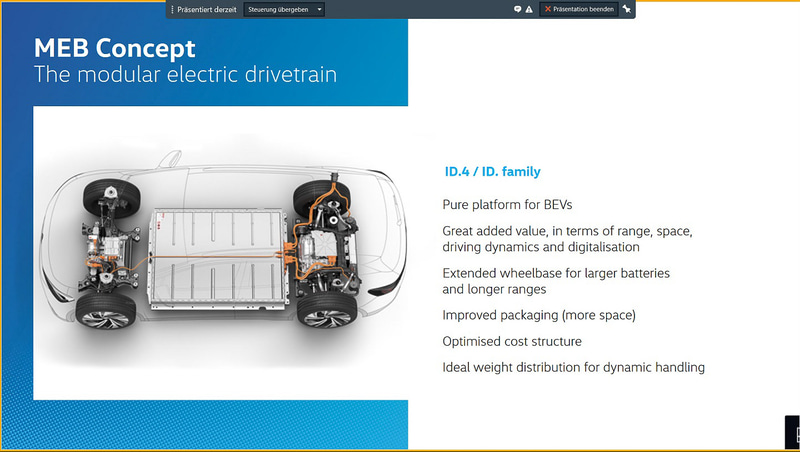Click 'Ideal weight distribution for dynamic handling'
Image resolution: width=800 pixels, height=452 pixels.
(x=573, y=367)
